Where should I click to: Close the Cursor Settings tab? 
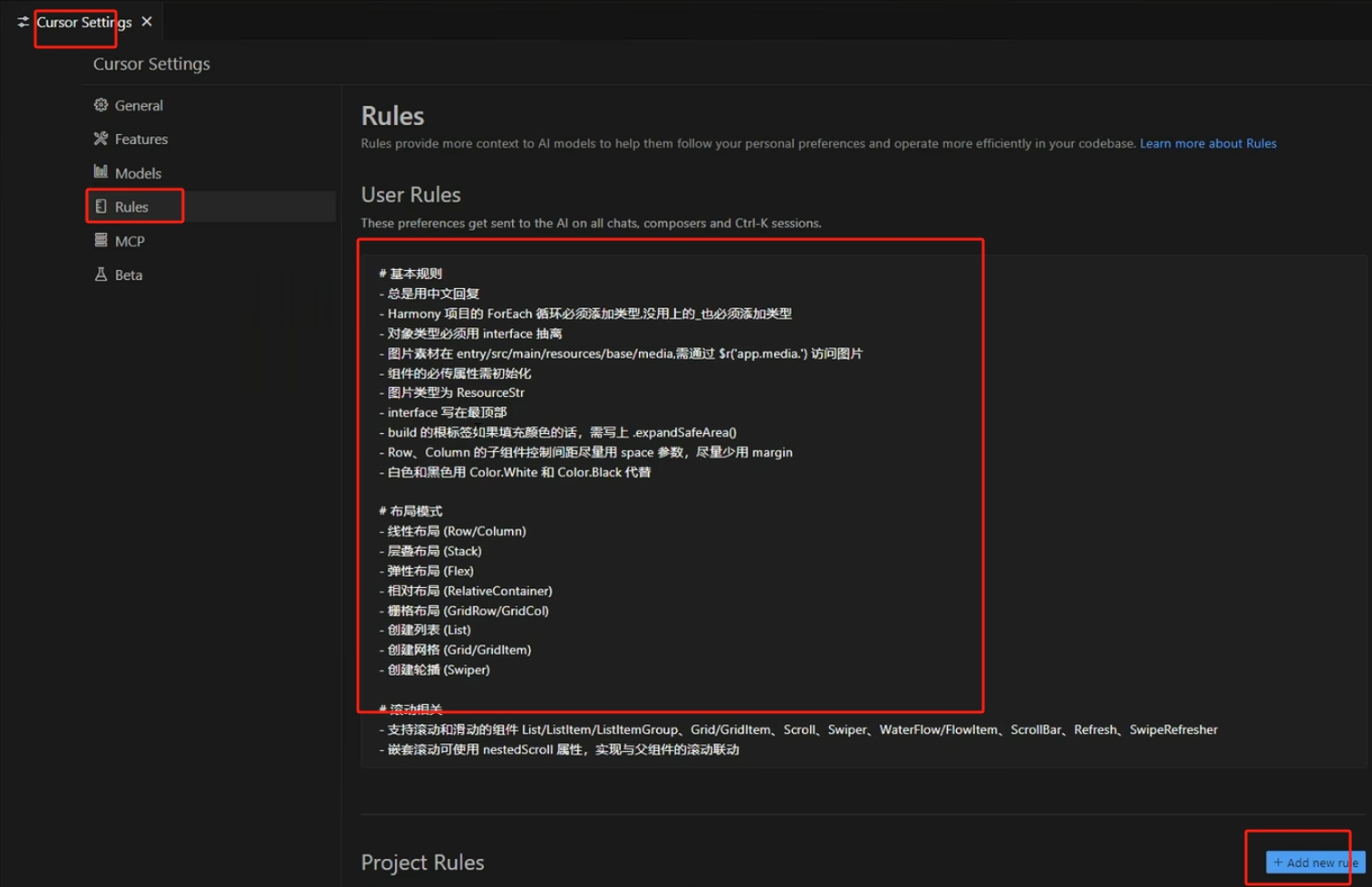coord(147,22)
